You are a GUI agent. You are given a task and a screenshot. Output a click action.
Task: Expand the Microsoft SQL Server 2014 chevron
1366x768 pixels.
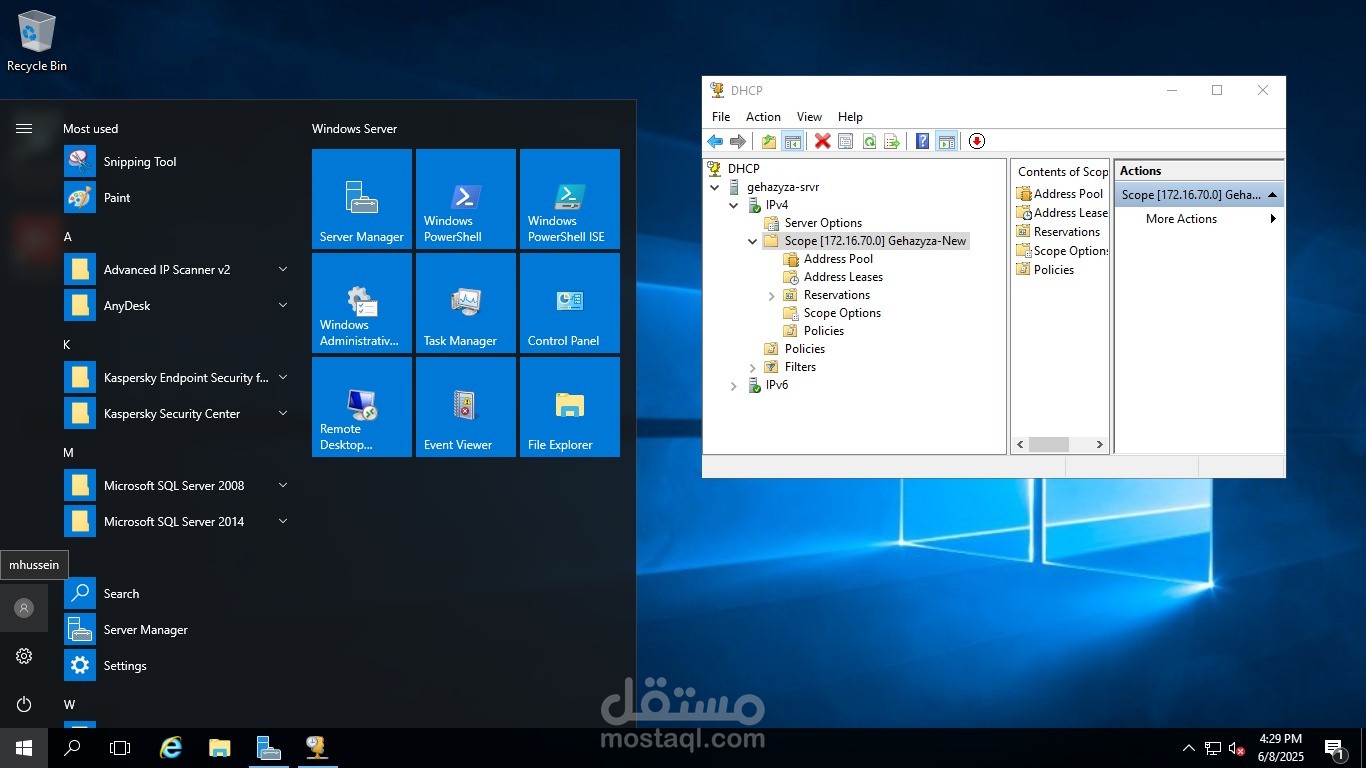(x=283, y=521)
